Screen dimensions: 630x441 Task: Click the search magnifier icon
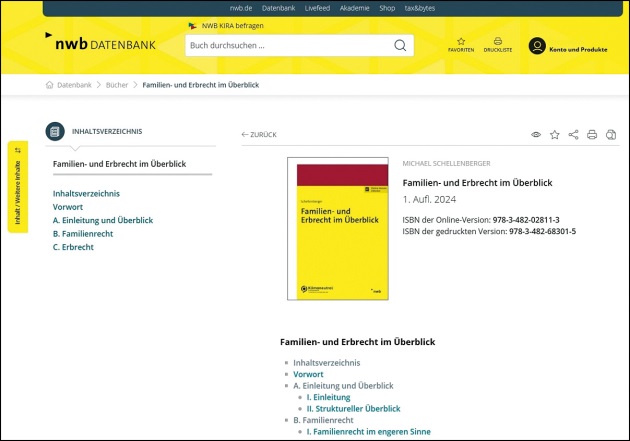[x=400, y=46]
